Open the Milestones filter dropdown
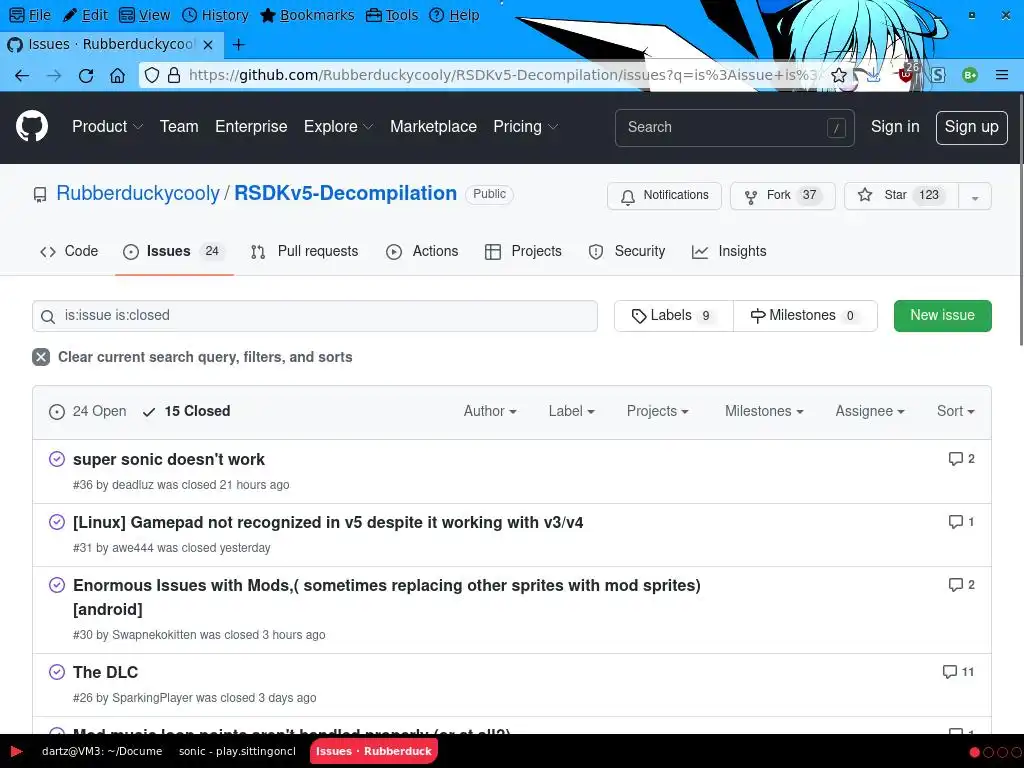This screenshot has height=768, width=1024. [764, 411]
